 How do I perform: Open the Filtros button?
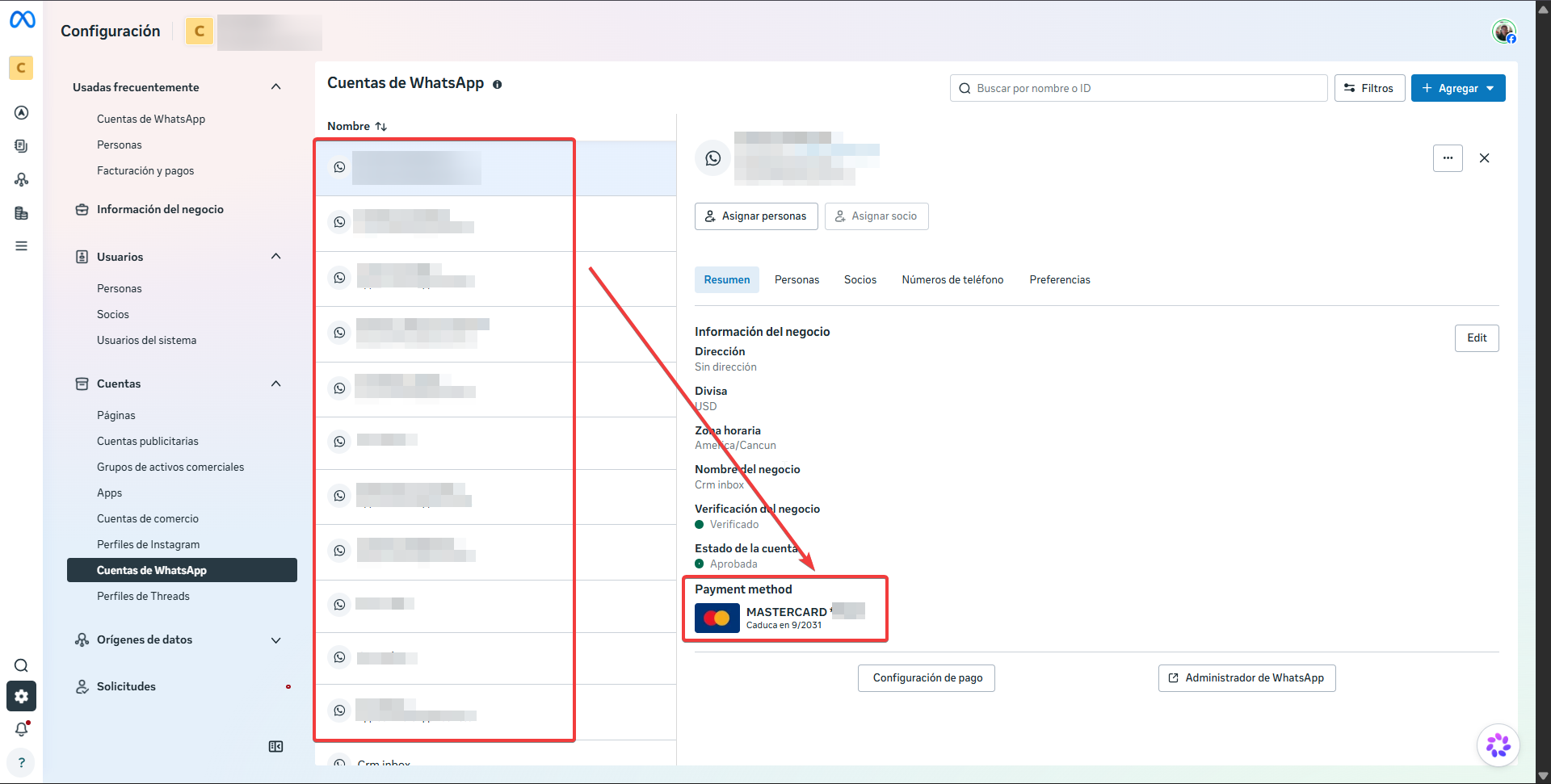1369,88
